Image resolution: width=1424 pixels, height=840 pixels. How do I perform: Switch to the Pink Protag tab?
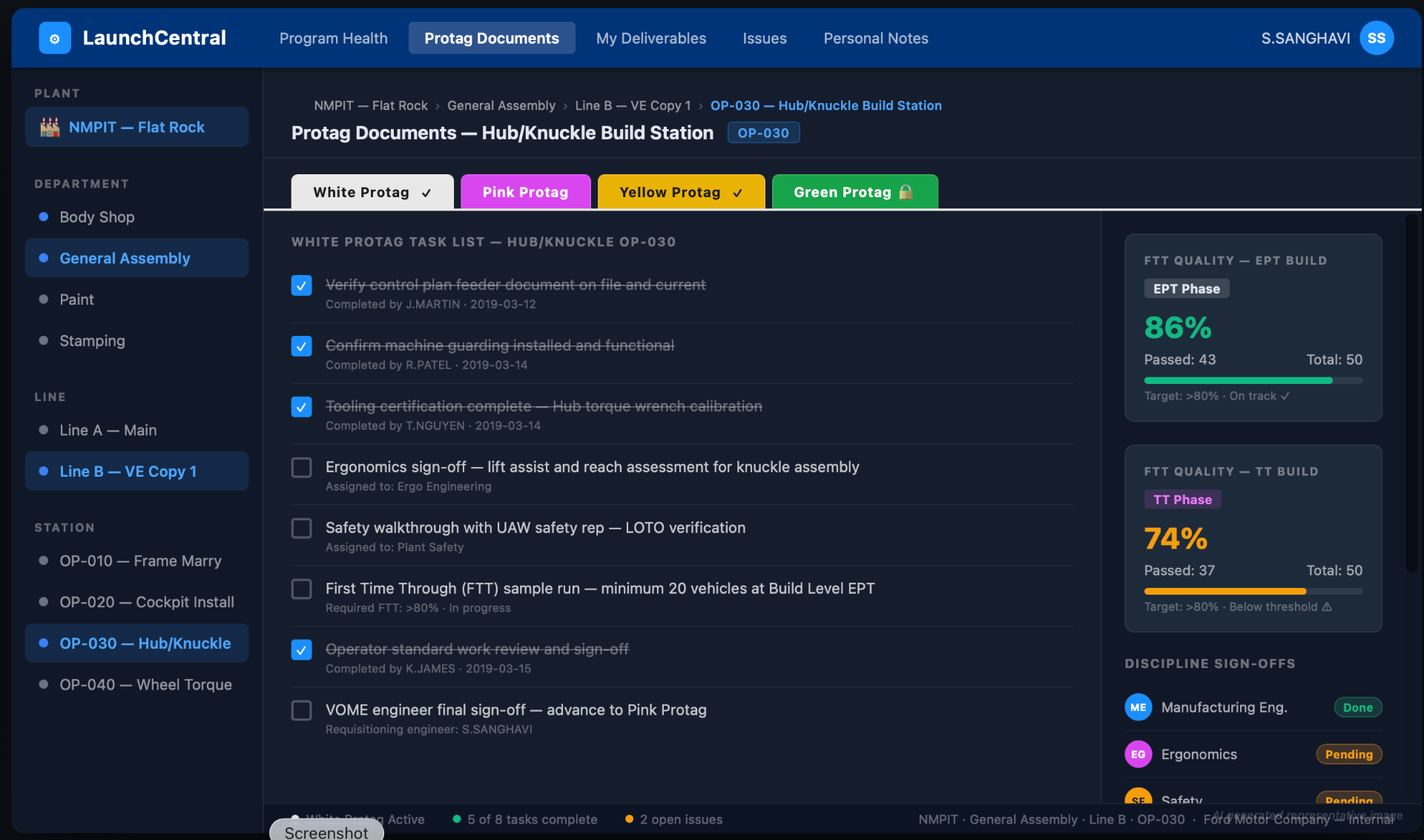(x=525, y=192)
